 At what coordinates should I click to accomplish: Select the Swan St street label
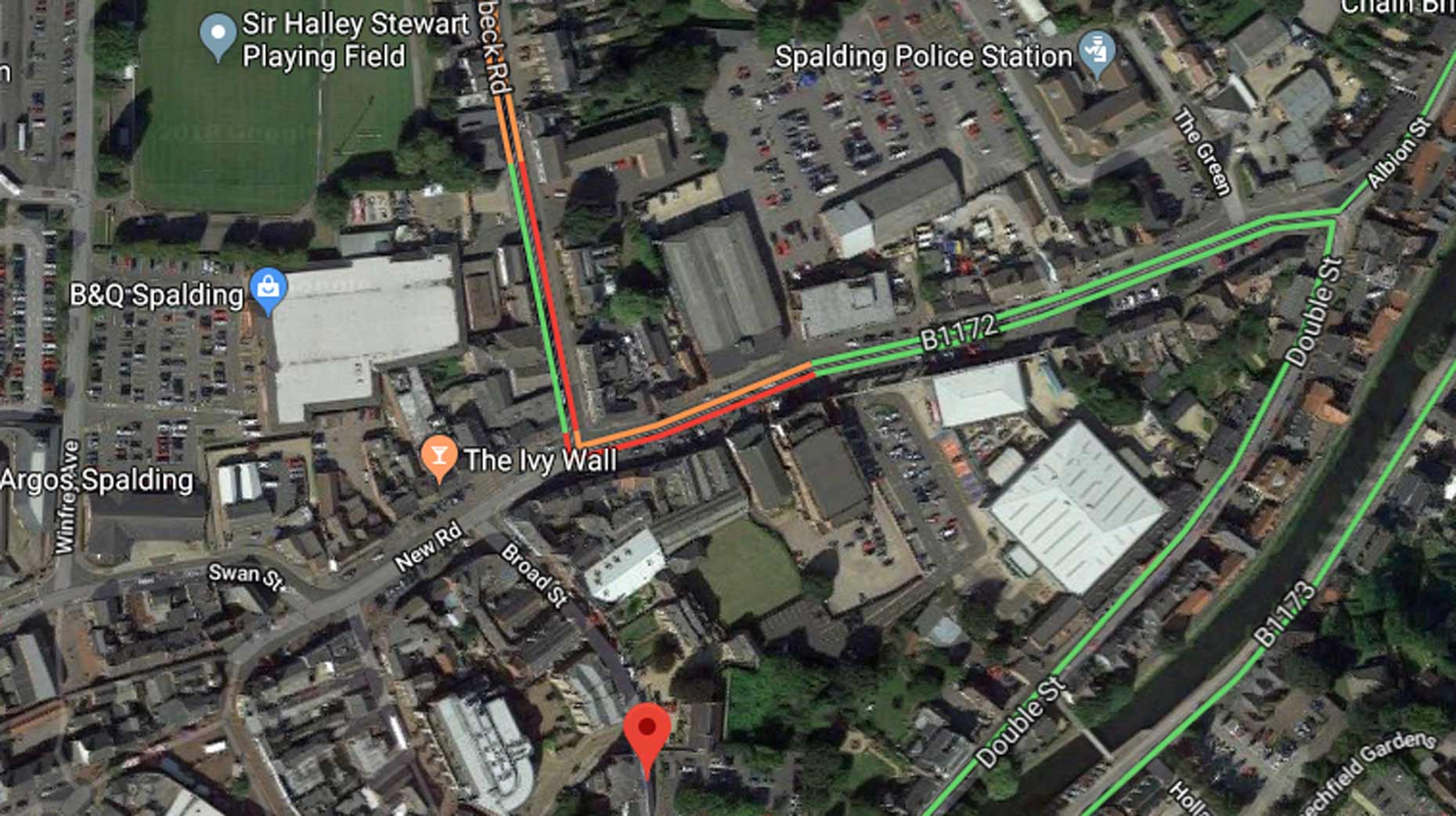click(x=246, y=576)
